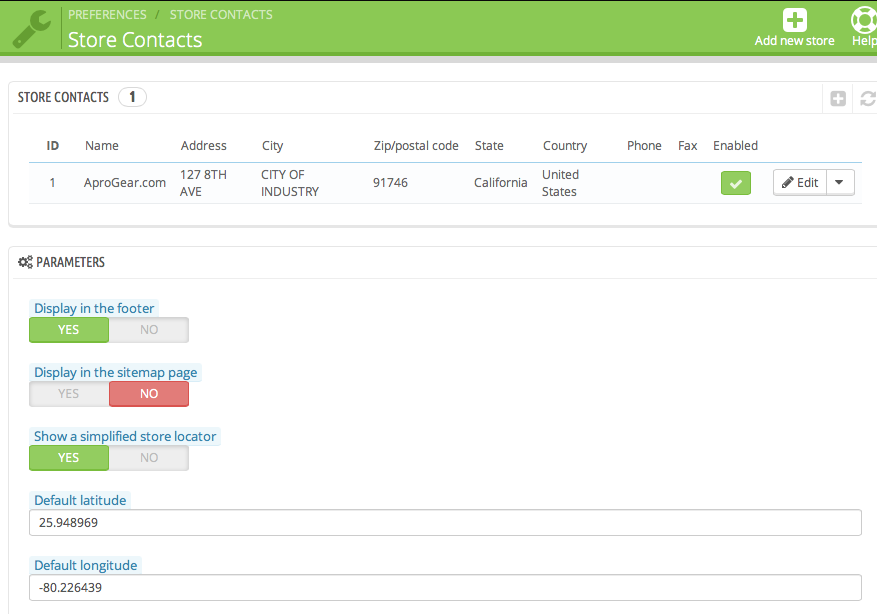Set Display in the footer to NO

click(149, 330)
